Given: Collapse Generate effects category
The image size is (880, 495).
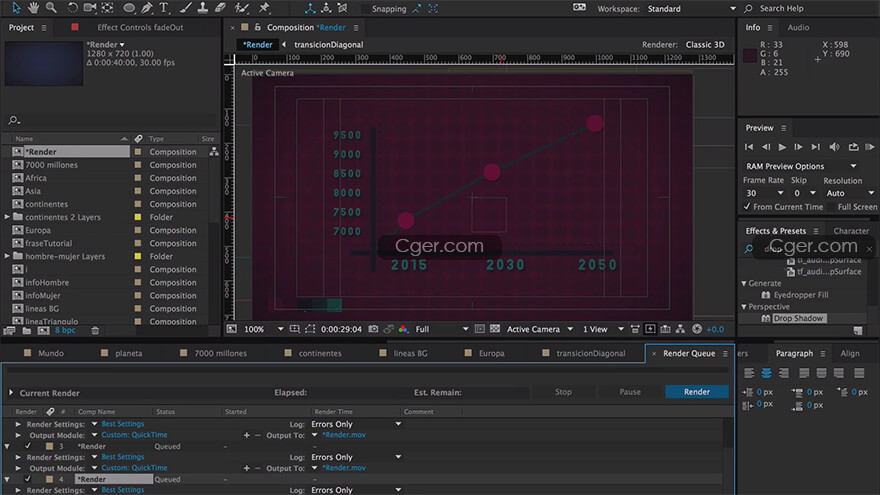Looking at the screenshot, I should [x=744, y=283].
